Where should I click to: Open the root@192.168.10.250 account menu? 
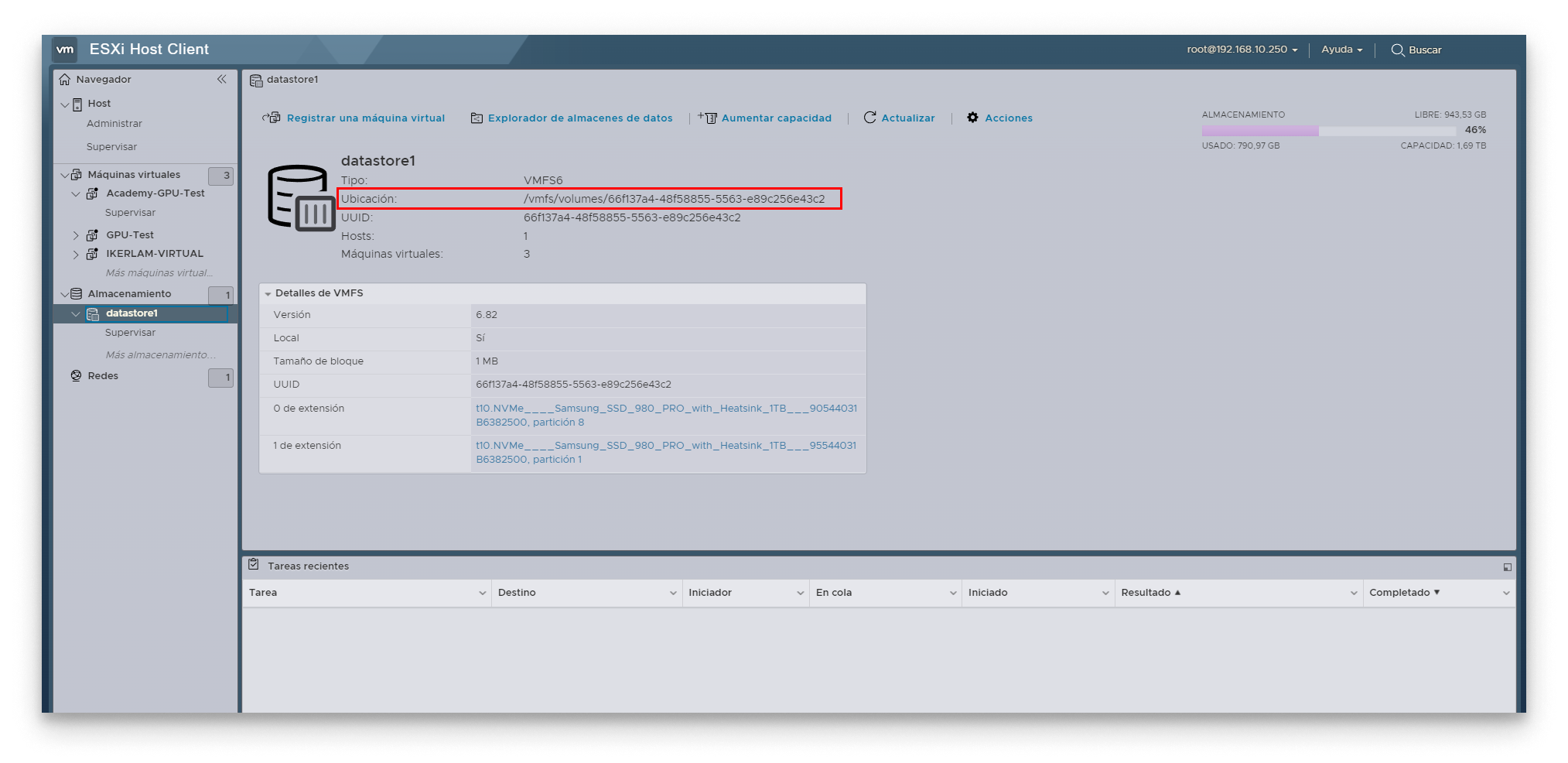[x=1239, y=50]
